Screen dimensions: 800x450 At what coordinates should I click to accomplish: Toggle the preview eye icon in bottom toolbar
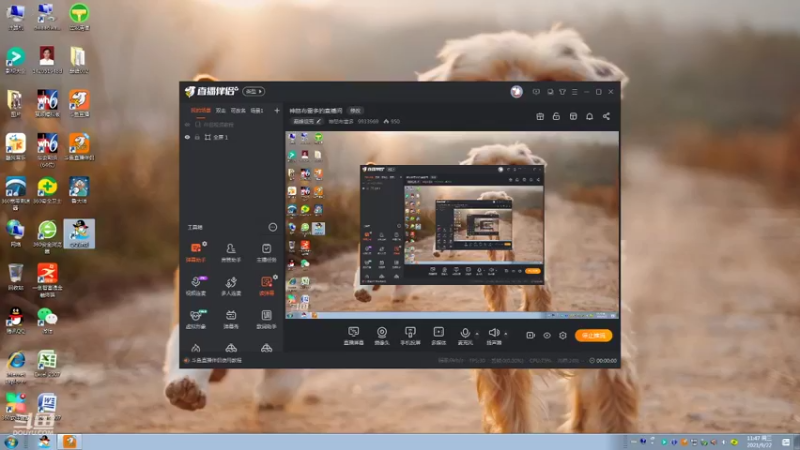[x=546, y=335]
